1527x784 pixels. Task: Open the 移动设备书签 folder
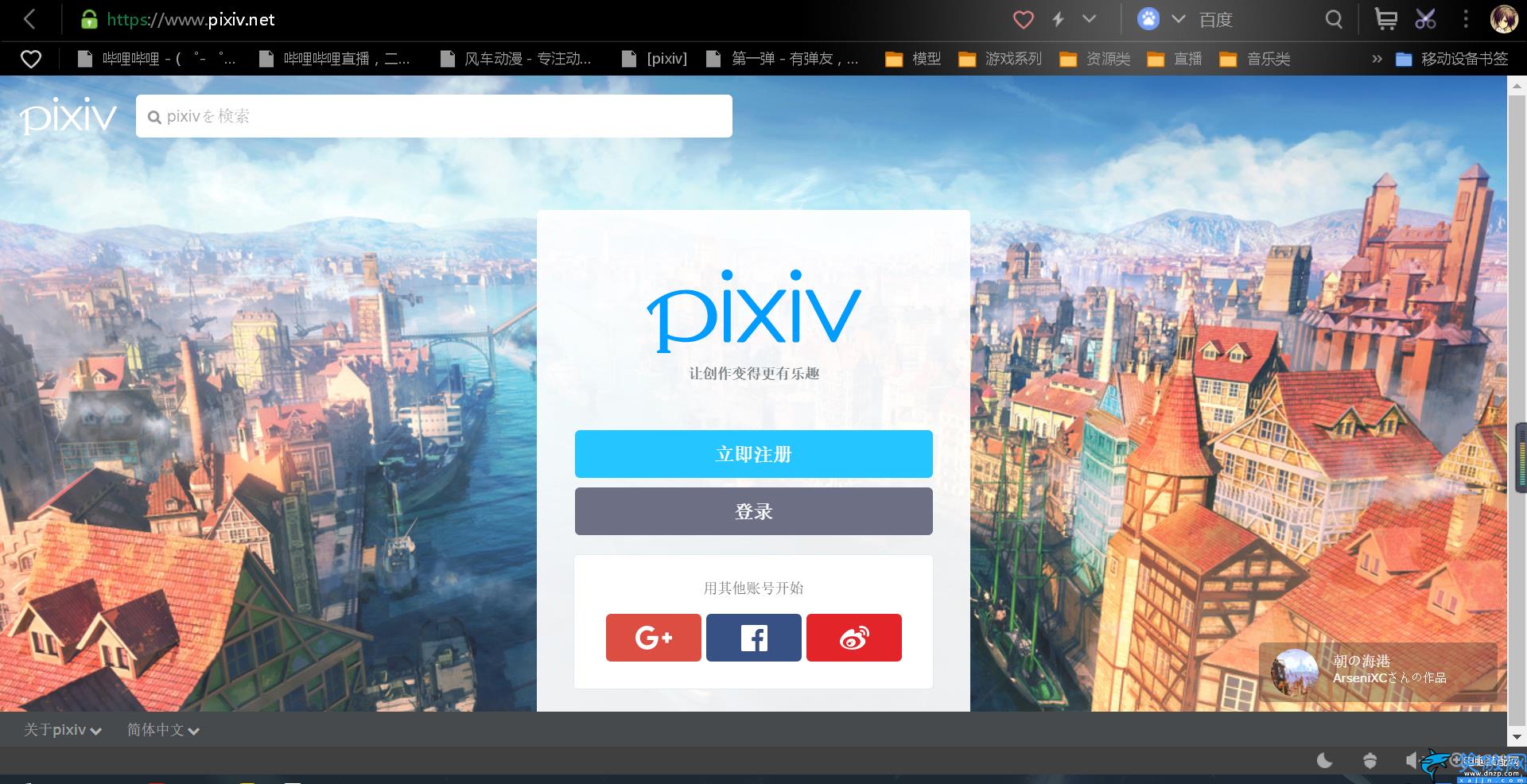[1452, 59]
